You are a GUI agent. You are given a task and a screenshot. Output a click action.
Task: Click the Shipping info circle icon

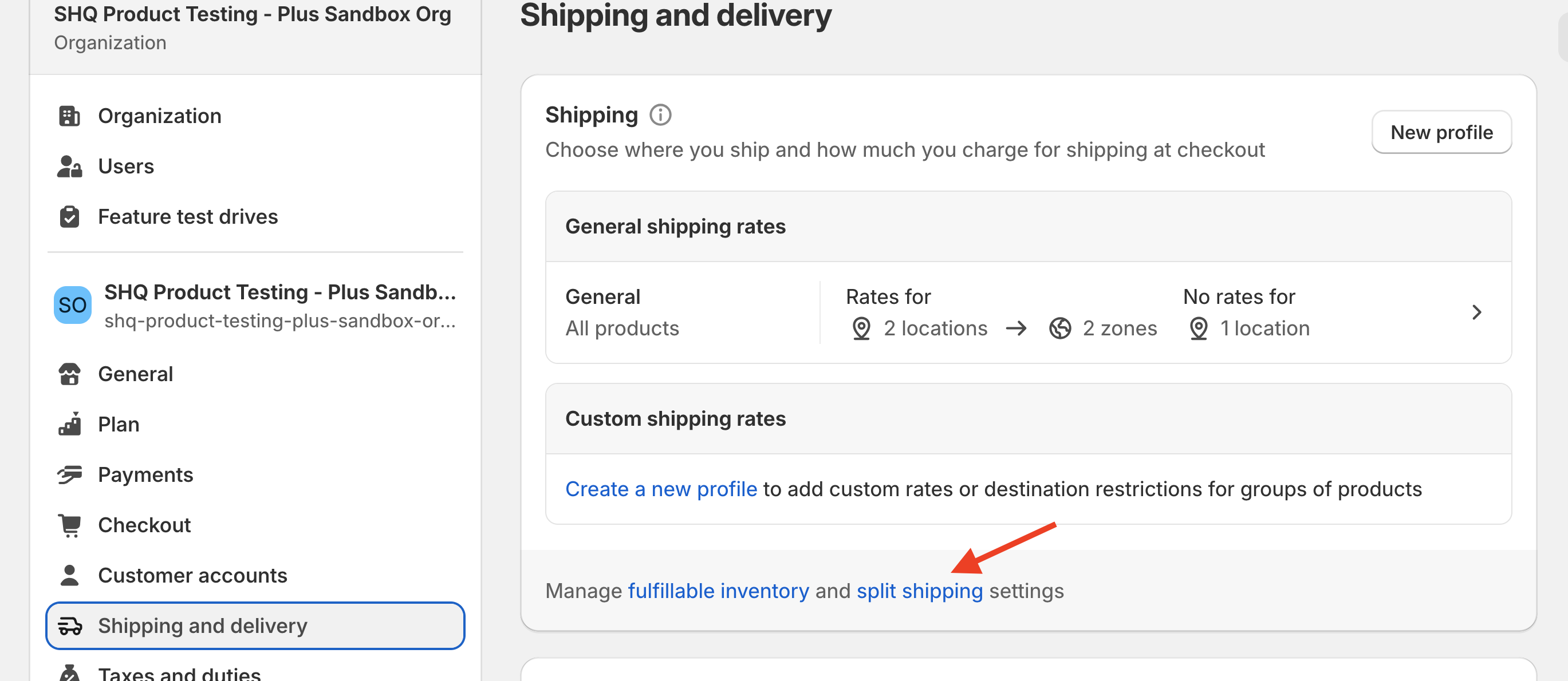pos(660,115)
